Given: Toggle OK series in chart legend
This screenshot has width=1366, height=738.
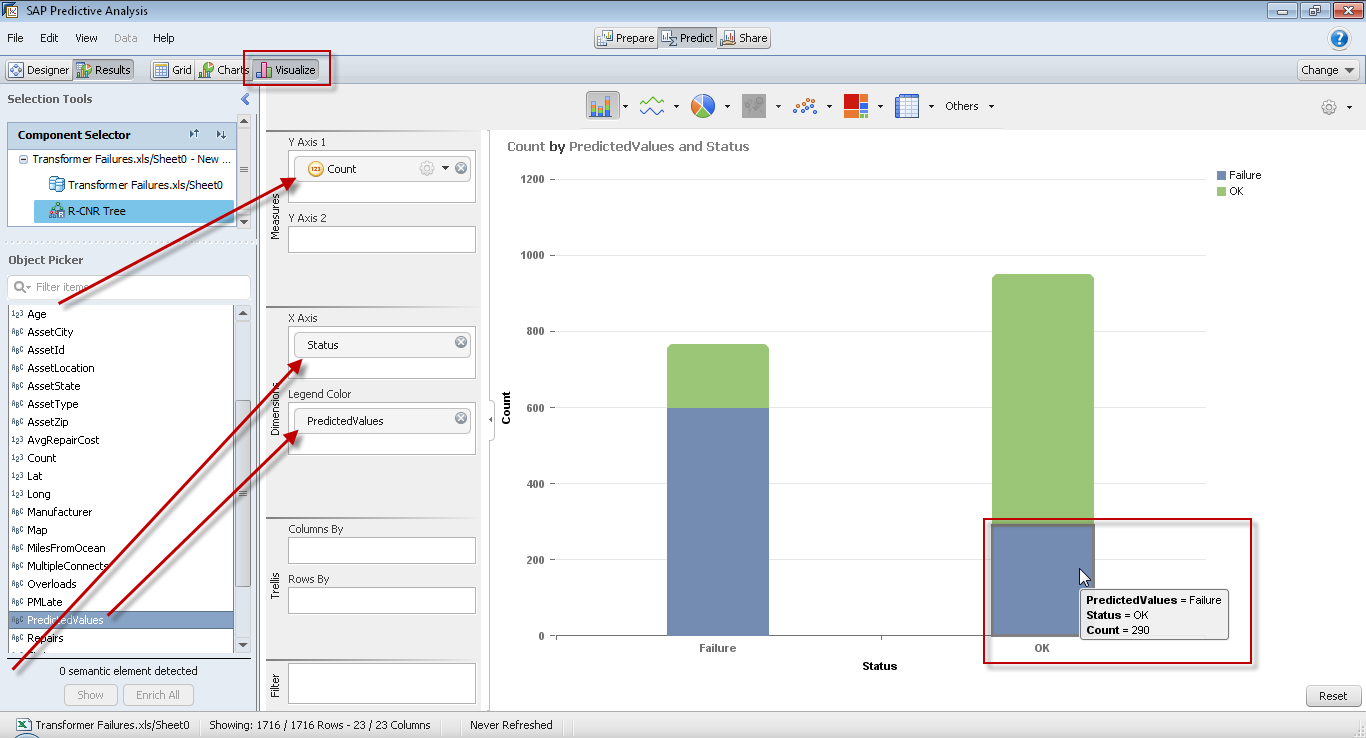Looking at the screenshot, I should point(1230,191).
